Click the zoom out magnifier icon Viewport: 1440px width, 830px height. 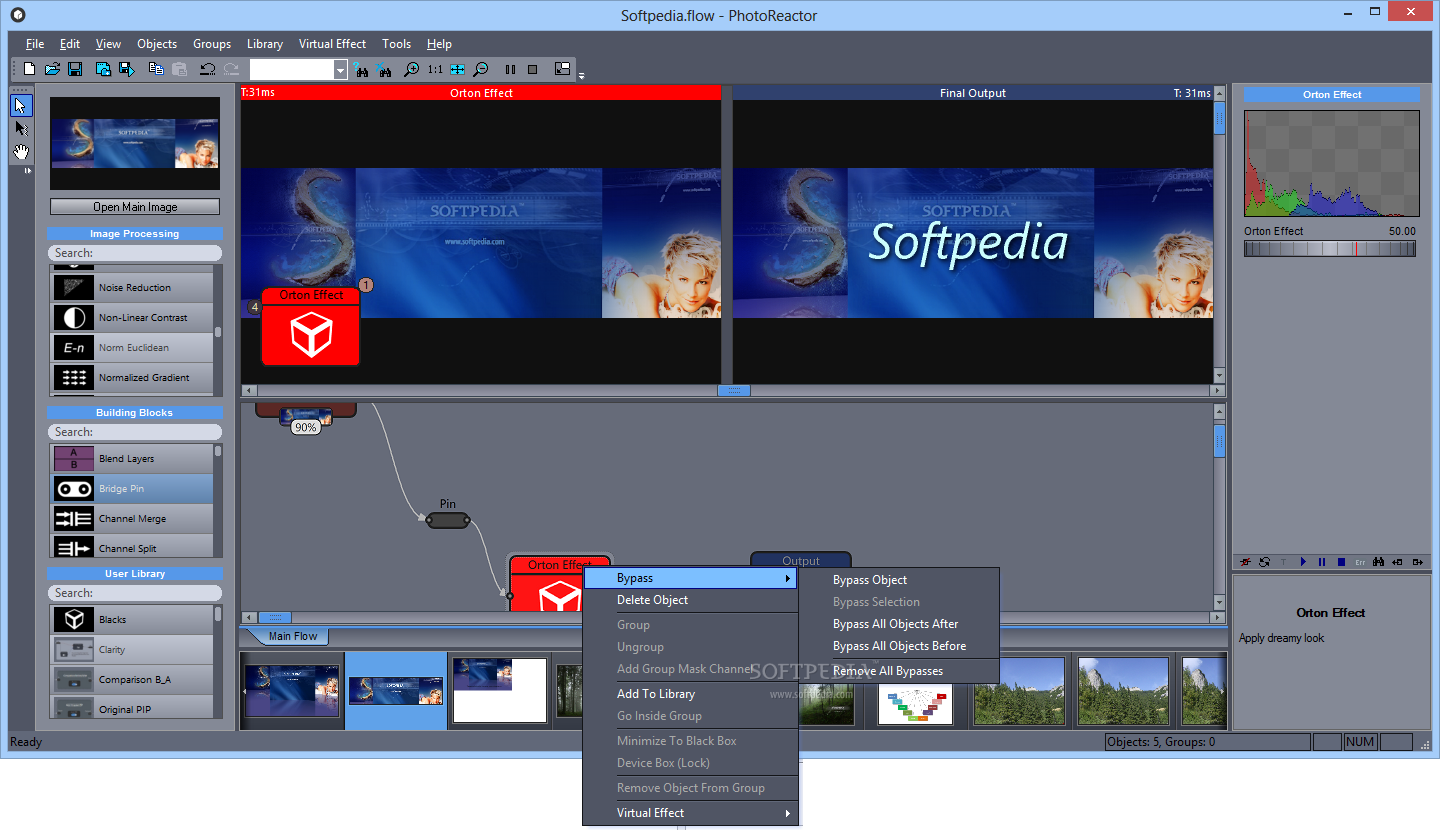point(481,69)
